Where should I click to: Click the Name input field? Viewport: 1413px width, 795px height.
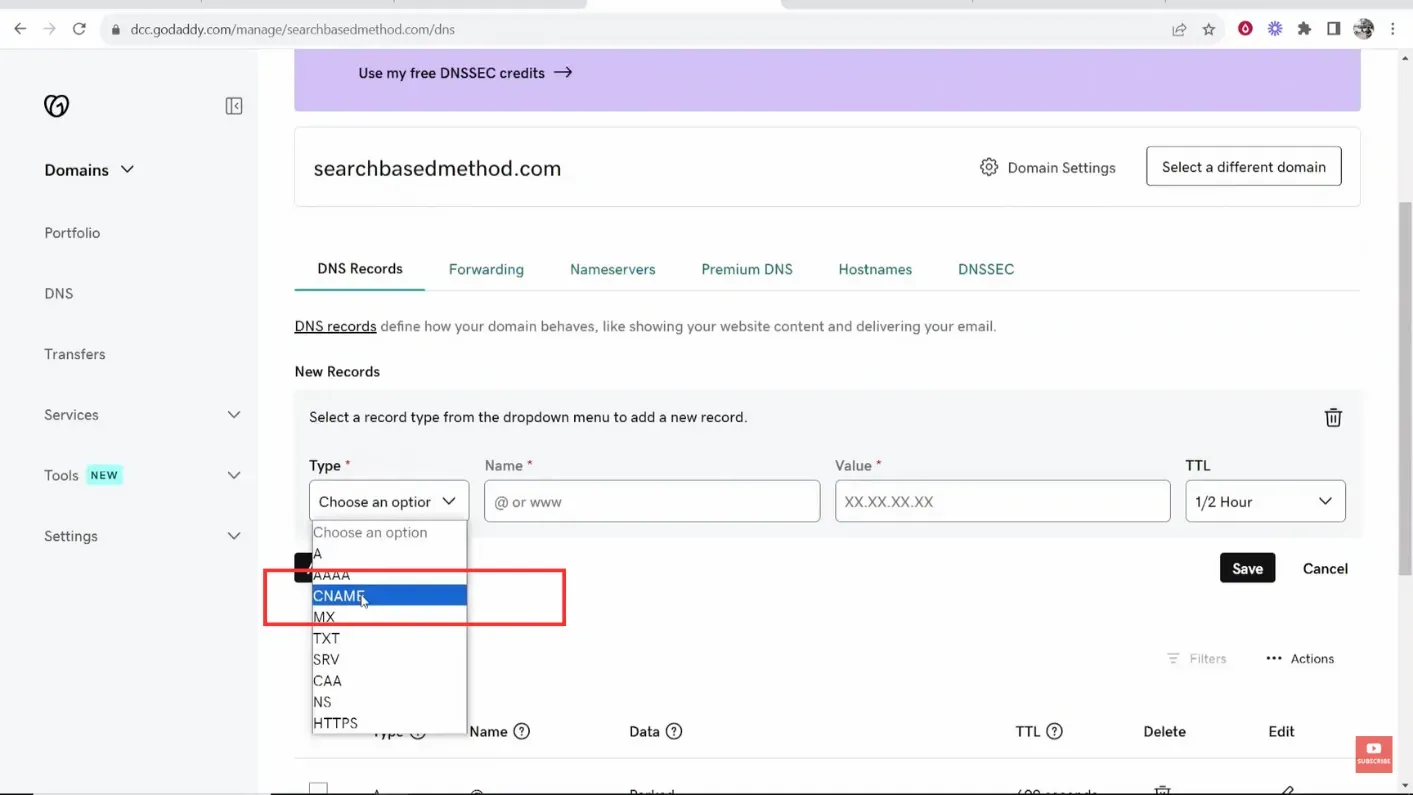coord(652,501)
